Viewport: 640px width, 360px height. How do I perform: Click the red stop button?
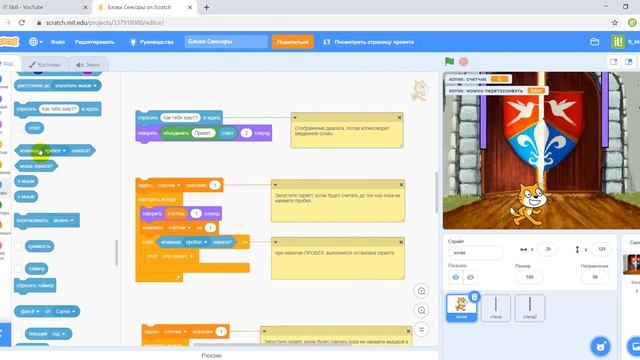(x=464, y=62)
